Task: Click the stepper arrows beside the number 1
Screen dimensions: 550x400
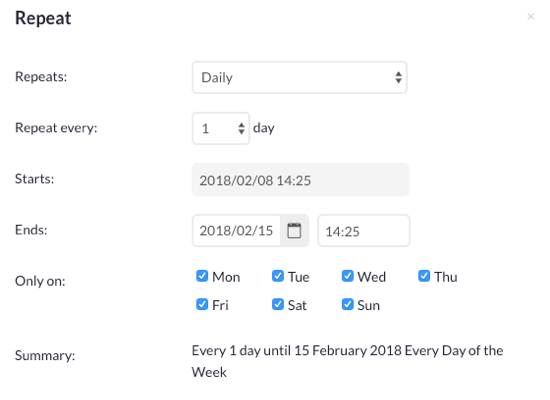Action: [x=241, y=128]
